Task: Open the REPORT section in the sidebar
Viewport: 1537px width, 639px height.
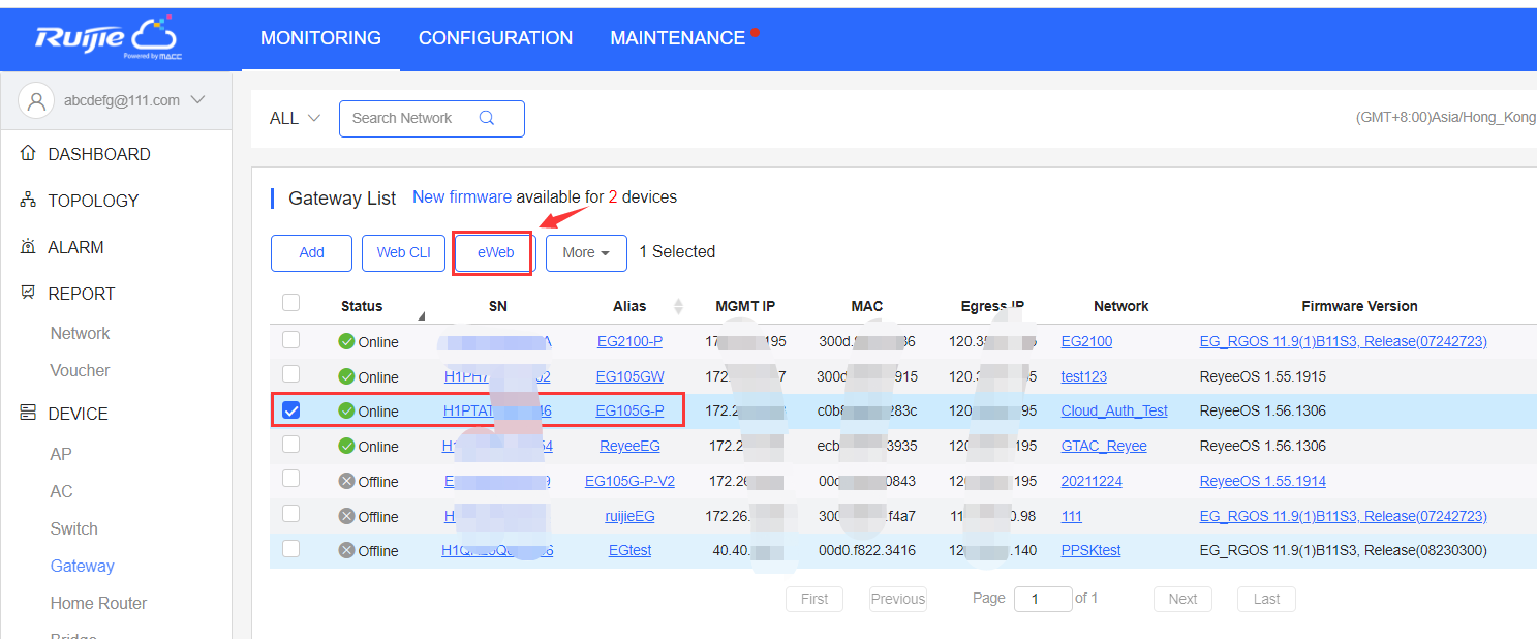Action: coord(82,293)
